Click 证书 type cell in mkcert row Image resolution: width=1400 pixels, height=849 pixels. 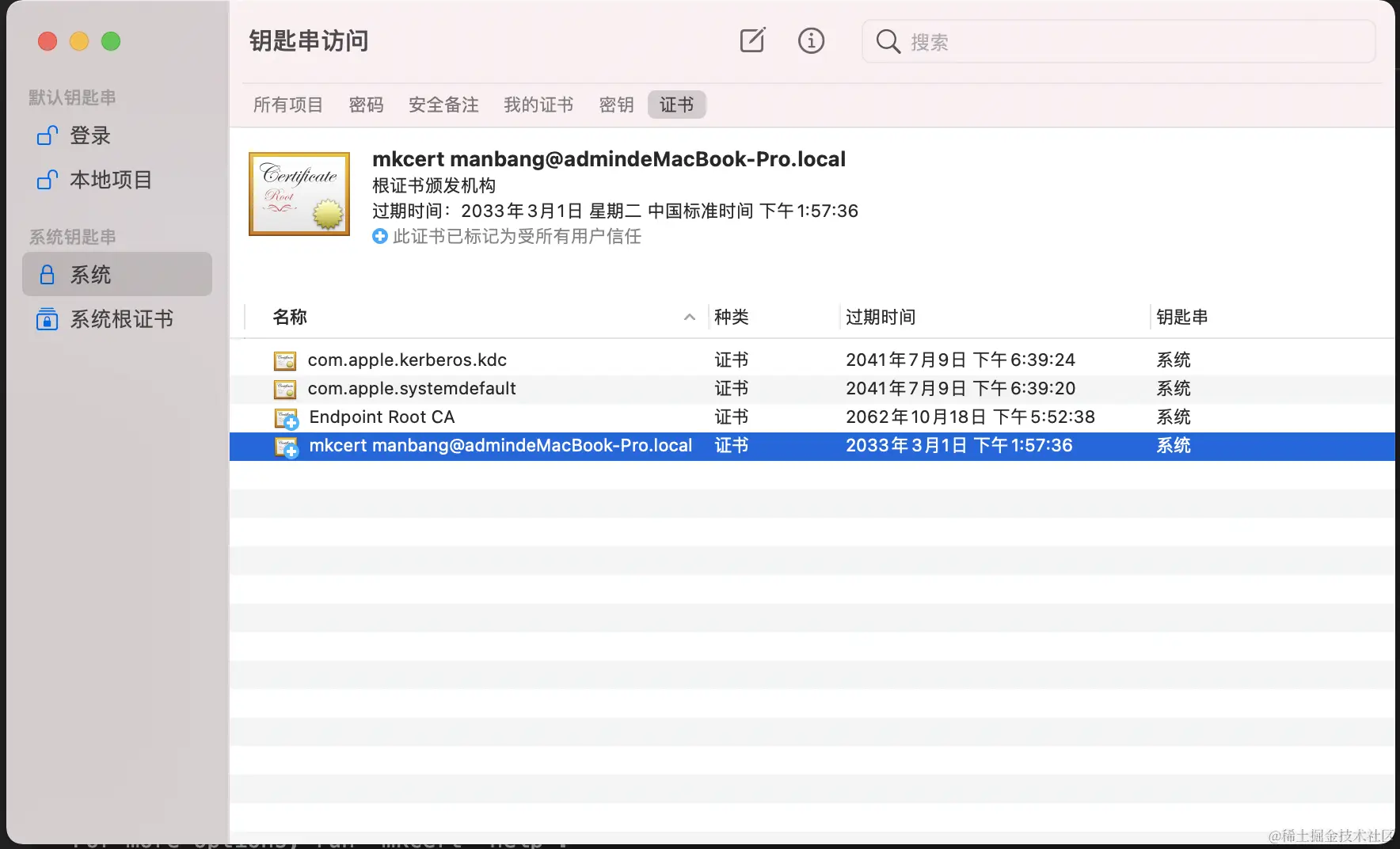click(731, 445)
